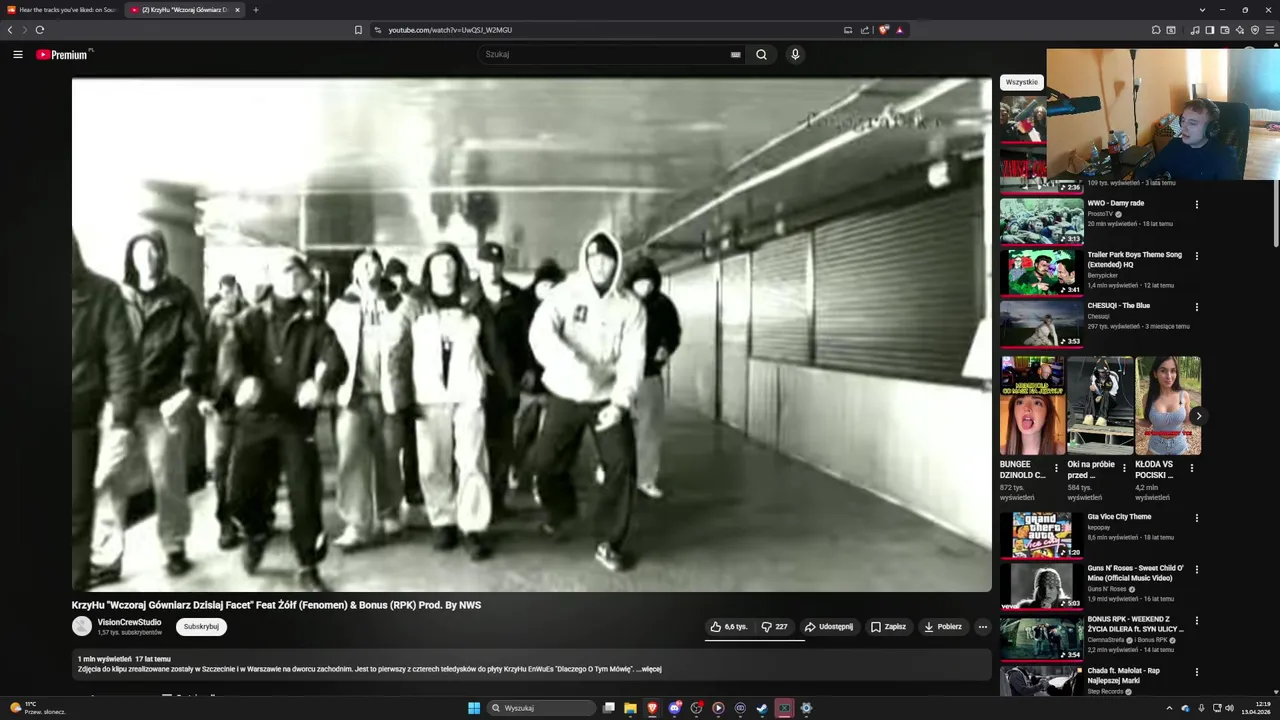This screenshot has height=720, width=1280.
Task: Open options menu for BONUS RPK - WEEKEND video
Action: click(x=1196, y=621)
